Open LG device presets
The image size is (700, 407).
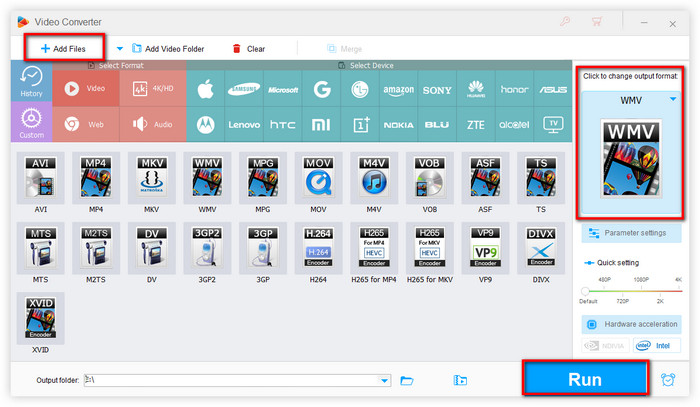360,89
